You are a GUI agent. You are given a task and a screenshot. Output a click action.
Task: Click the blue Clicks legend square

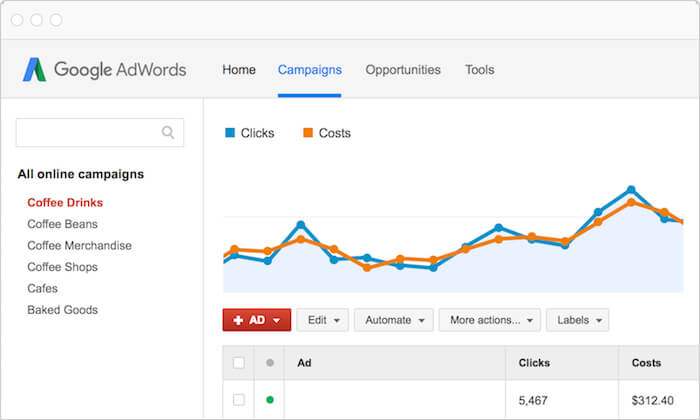230,133
